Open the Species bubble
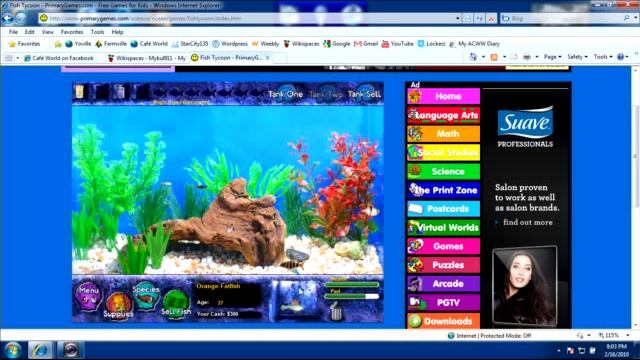 point(145,295)
